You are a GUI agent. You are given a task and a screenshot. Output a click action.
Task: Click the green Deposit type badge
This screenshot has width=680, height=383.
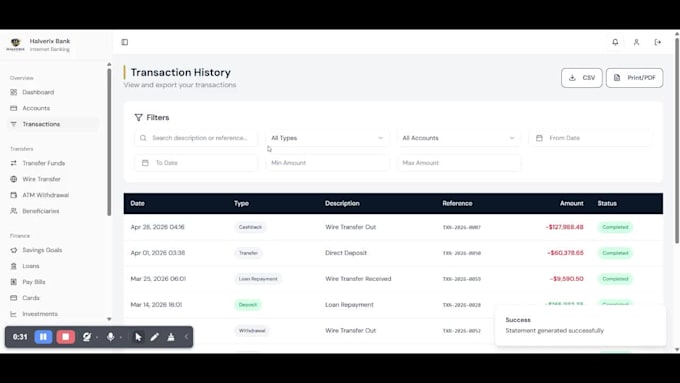248,304
